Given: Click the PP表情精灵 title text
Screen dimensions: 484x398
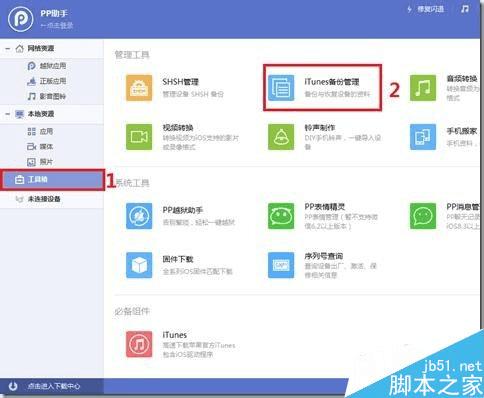Looking at the screenshot, I should (x=325, y=207).
